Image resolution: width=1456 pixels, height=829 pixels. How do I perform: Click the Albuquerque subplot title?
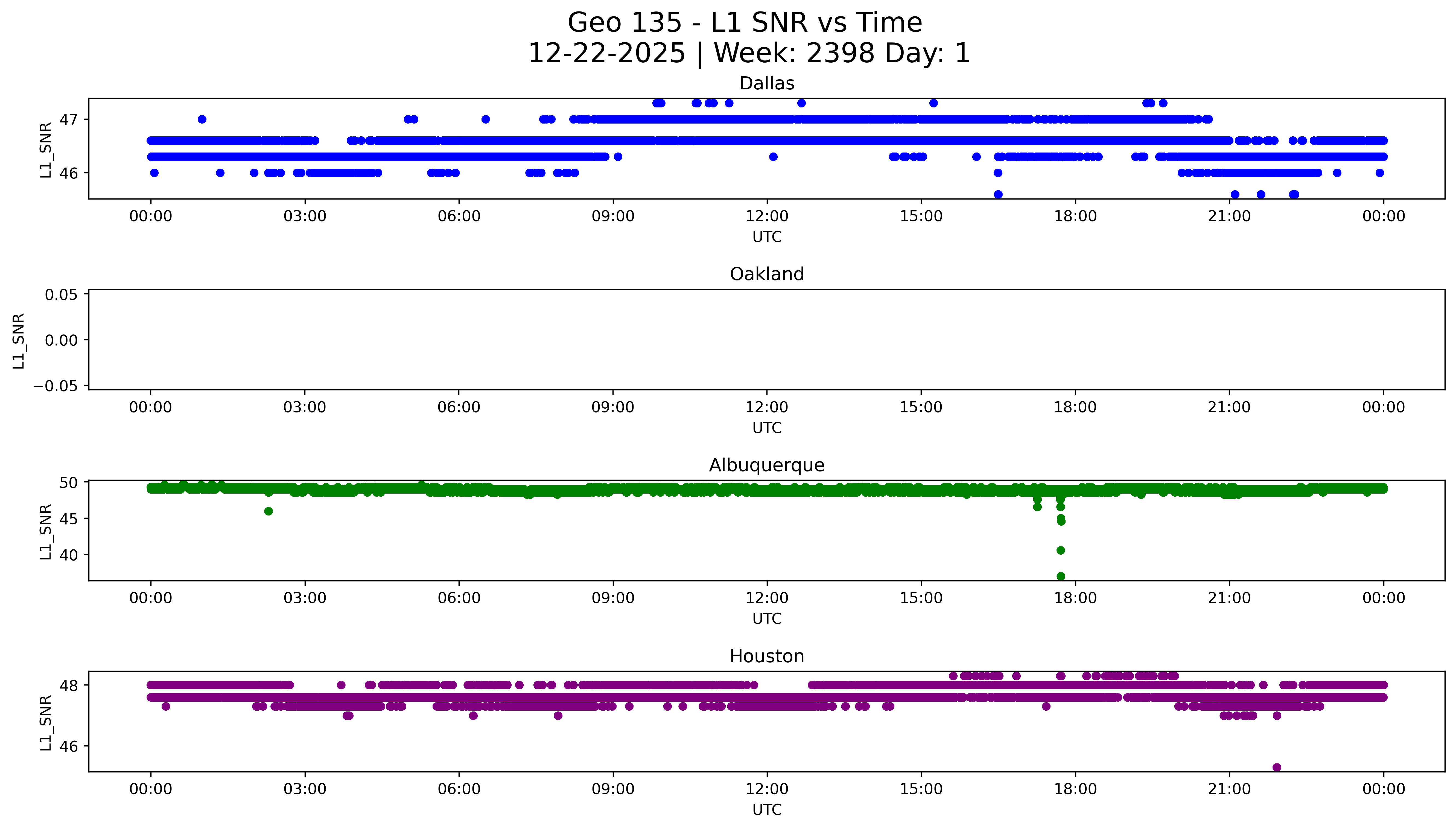coord(766,465)
